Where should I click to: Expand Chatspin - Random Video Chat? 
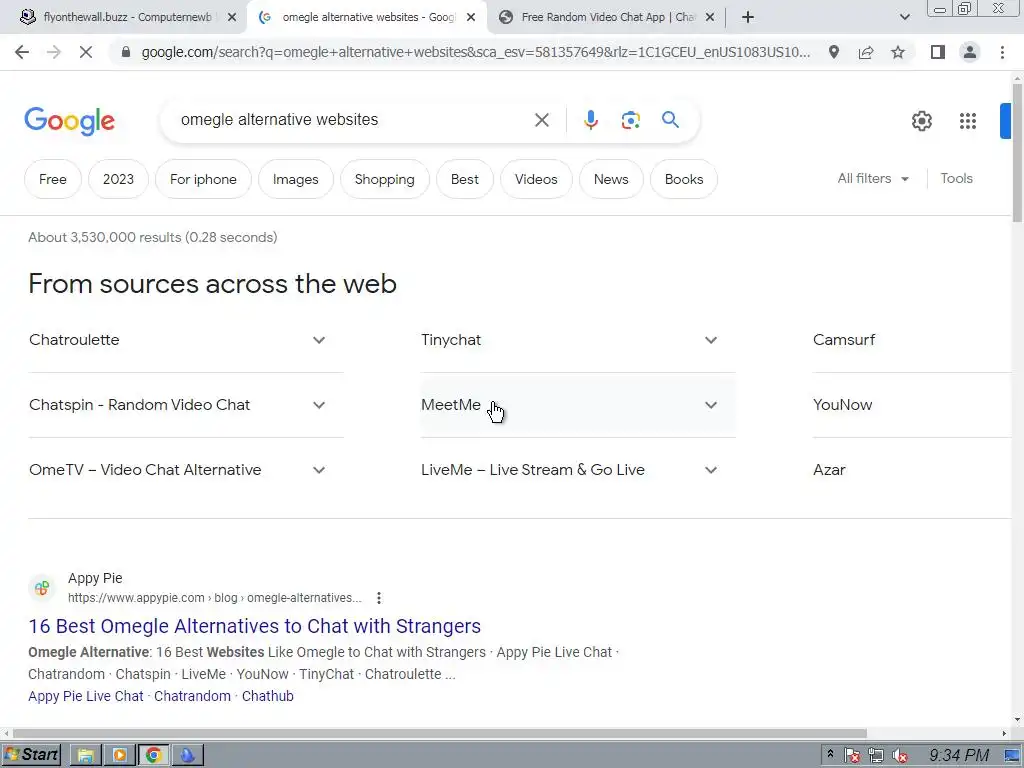186,405
